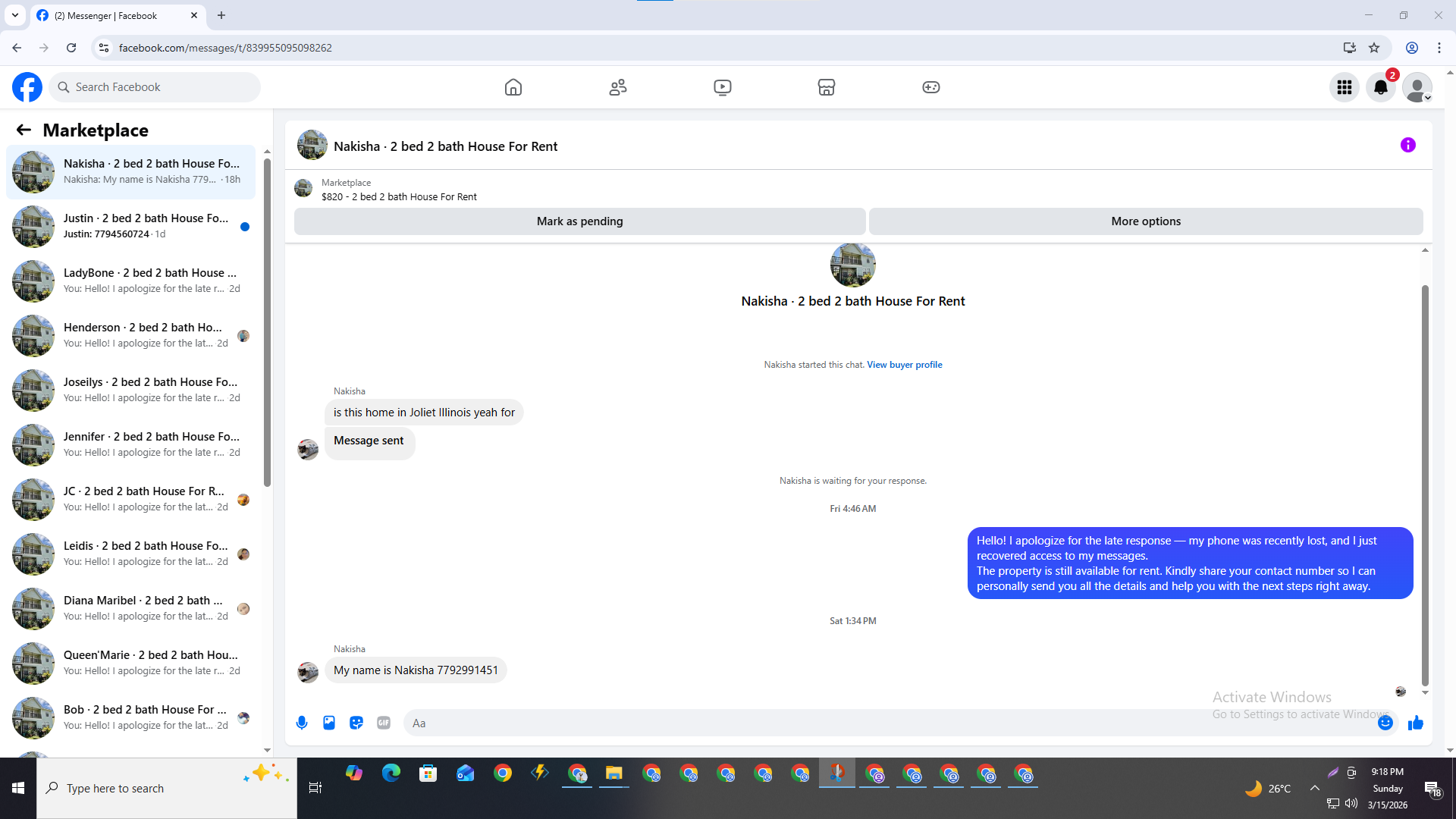
Task: Open Chrome profile icon
Action: point(1412,48)
